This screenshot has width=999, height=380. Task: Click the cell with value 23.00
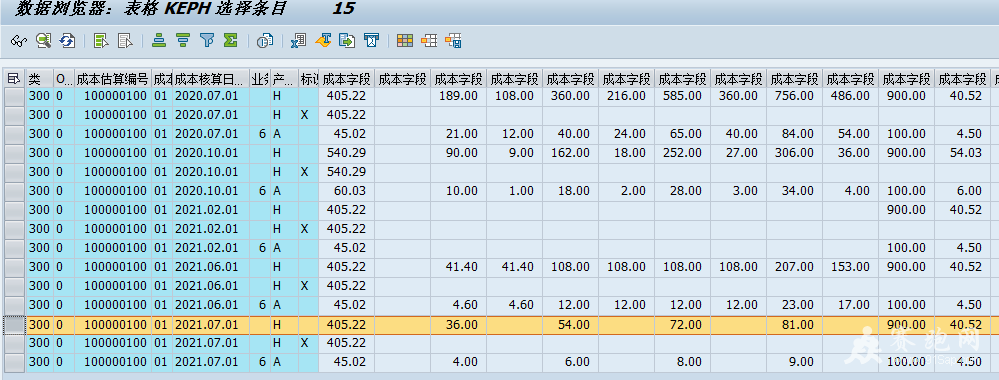794,305
